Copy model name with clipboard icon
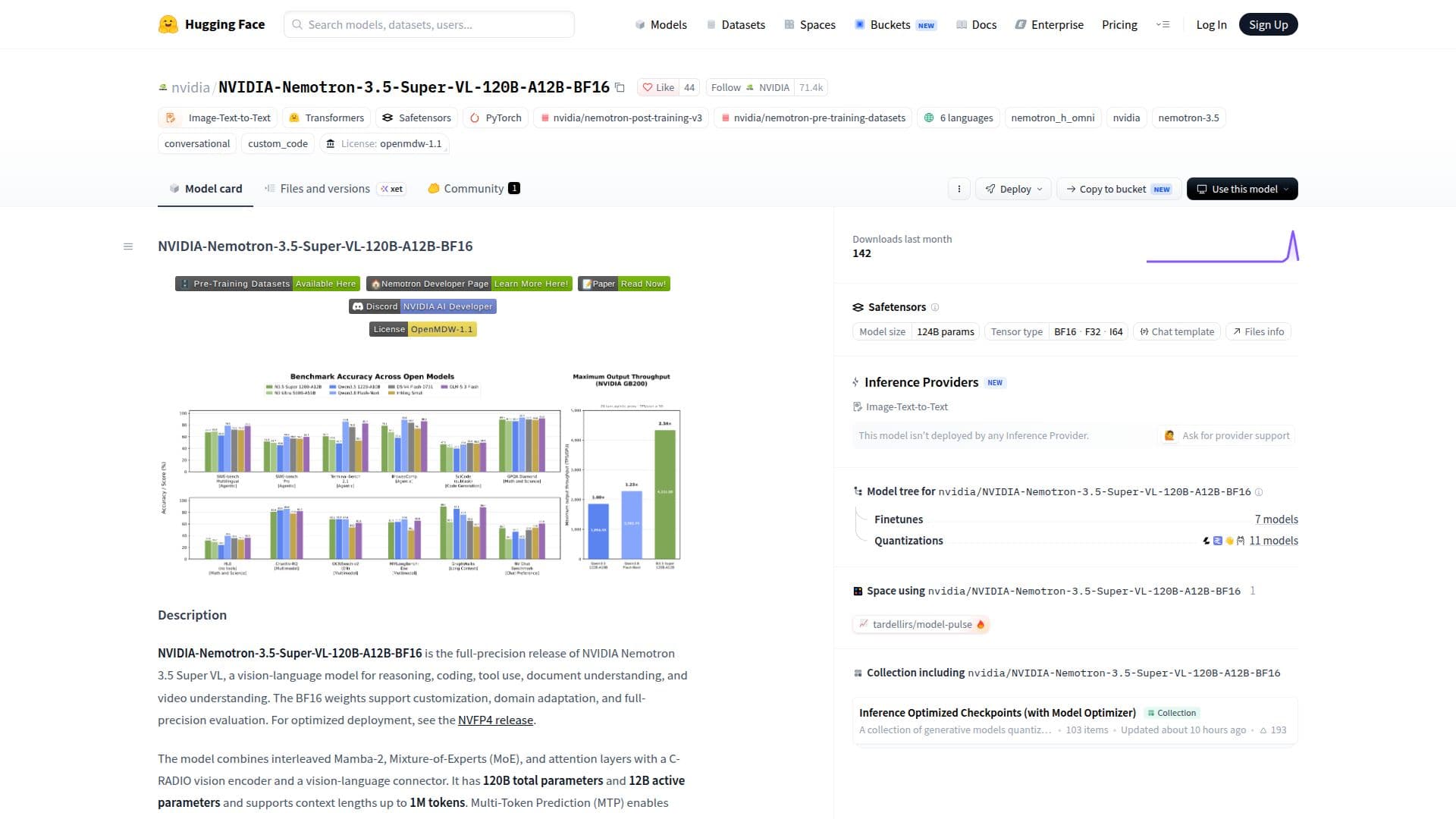This screenshot has width=1456, height=819. [x=620, y=88]
